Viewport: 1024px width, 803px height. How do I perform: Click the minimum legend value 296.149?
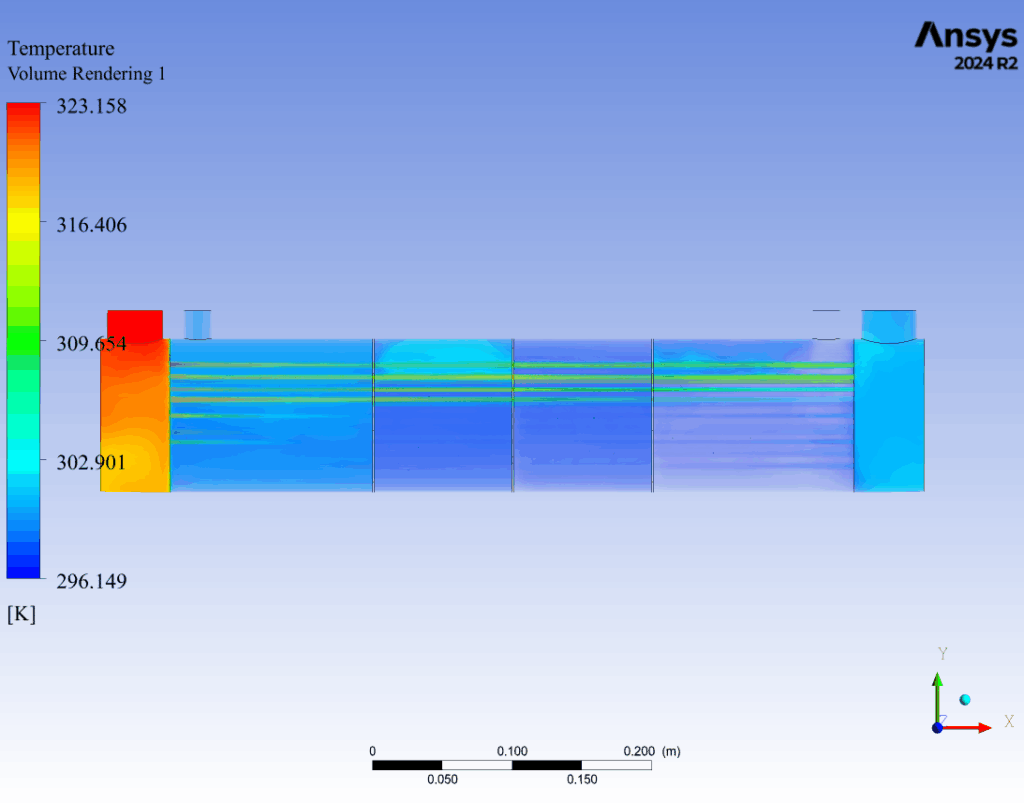(x=90, y=581)
